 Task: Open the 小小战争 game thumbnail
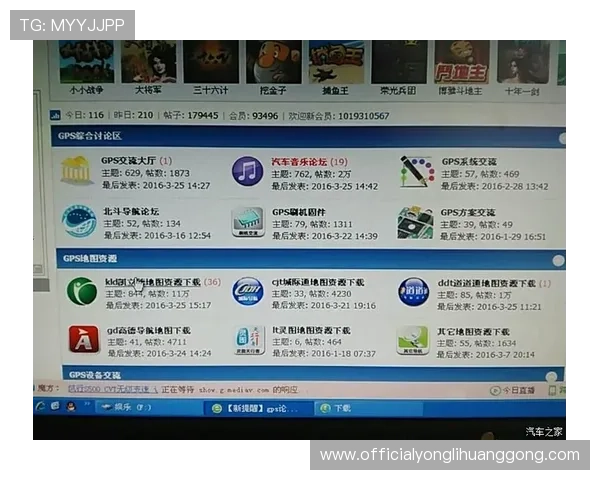86,62
